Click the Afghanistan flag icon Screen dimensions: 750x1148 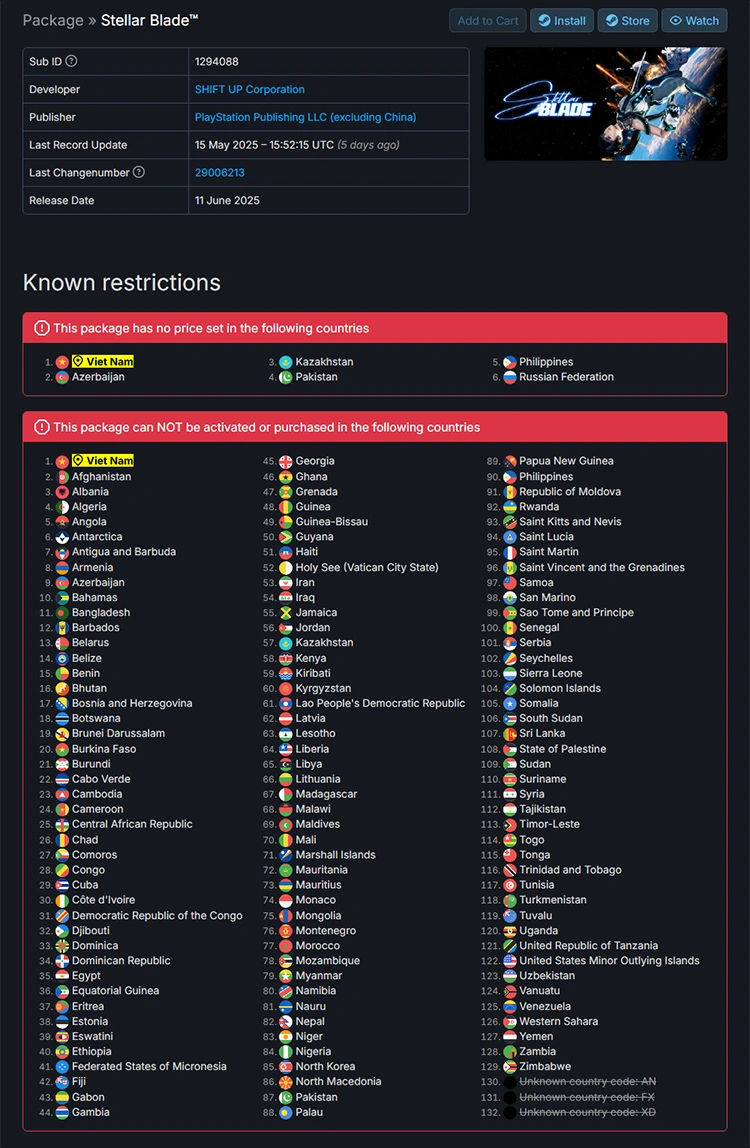[x=62, y=477]
